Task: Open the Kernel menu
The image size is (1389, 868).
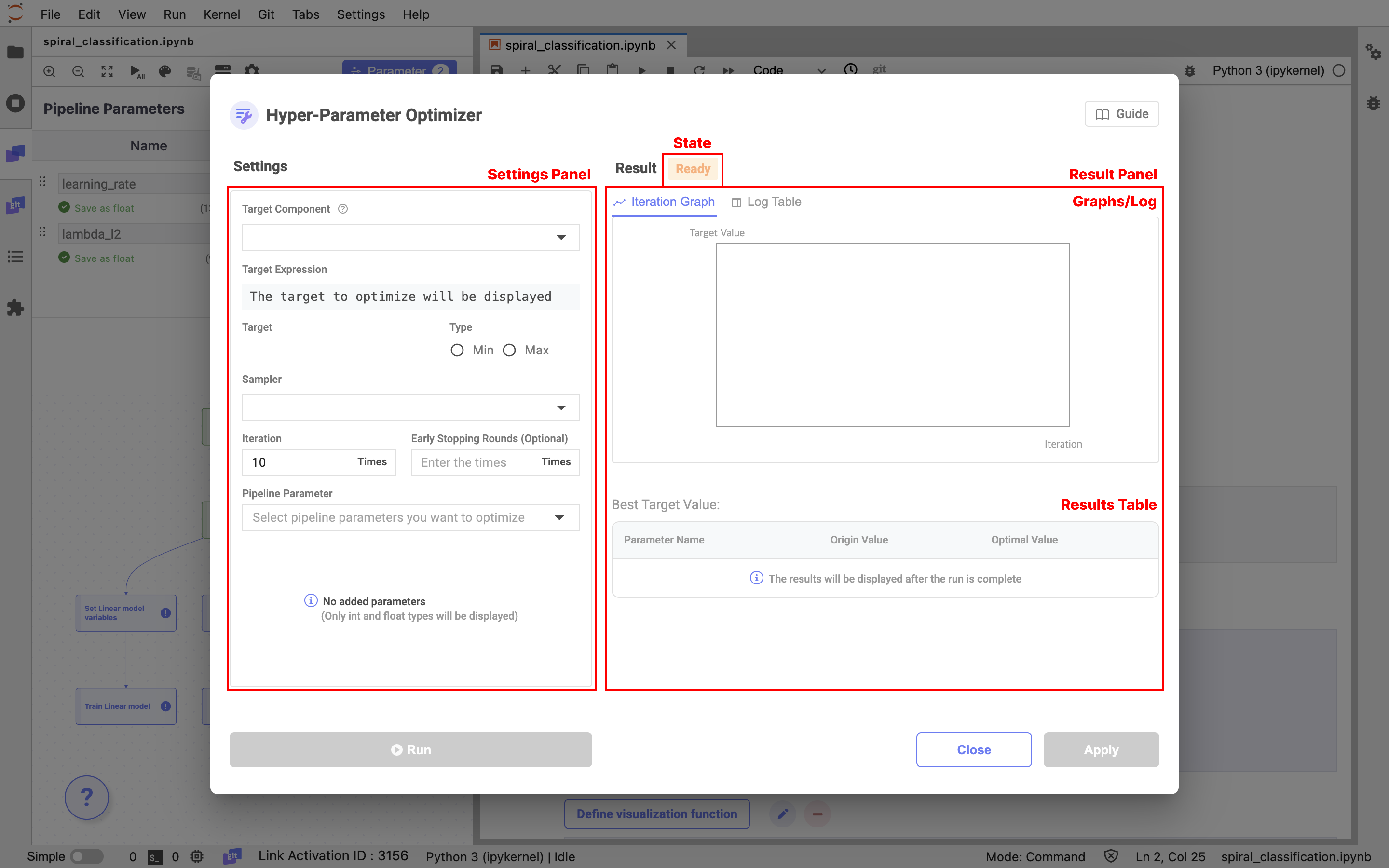Action: pos(222,14)
